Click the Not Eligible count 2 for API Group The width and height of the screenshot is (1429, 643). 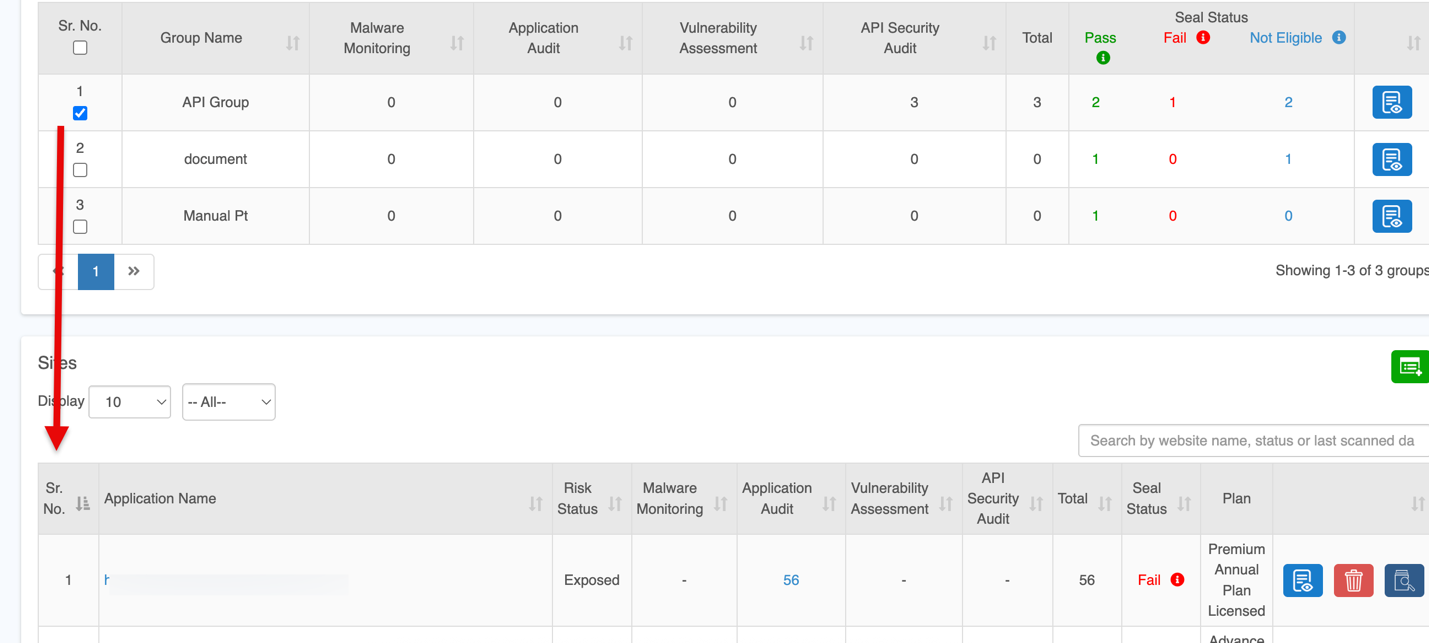(1288, 102)
